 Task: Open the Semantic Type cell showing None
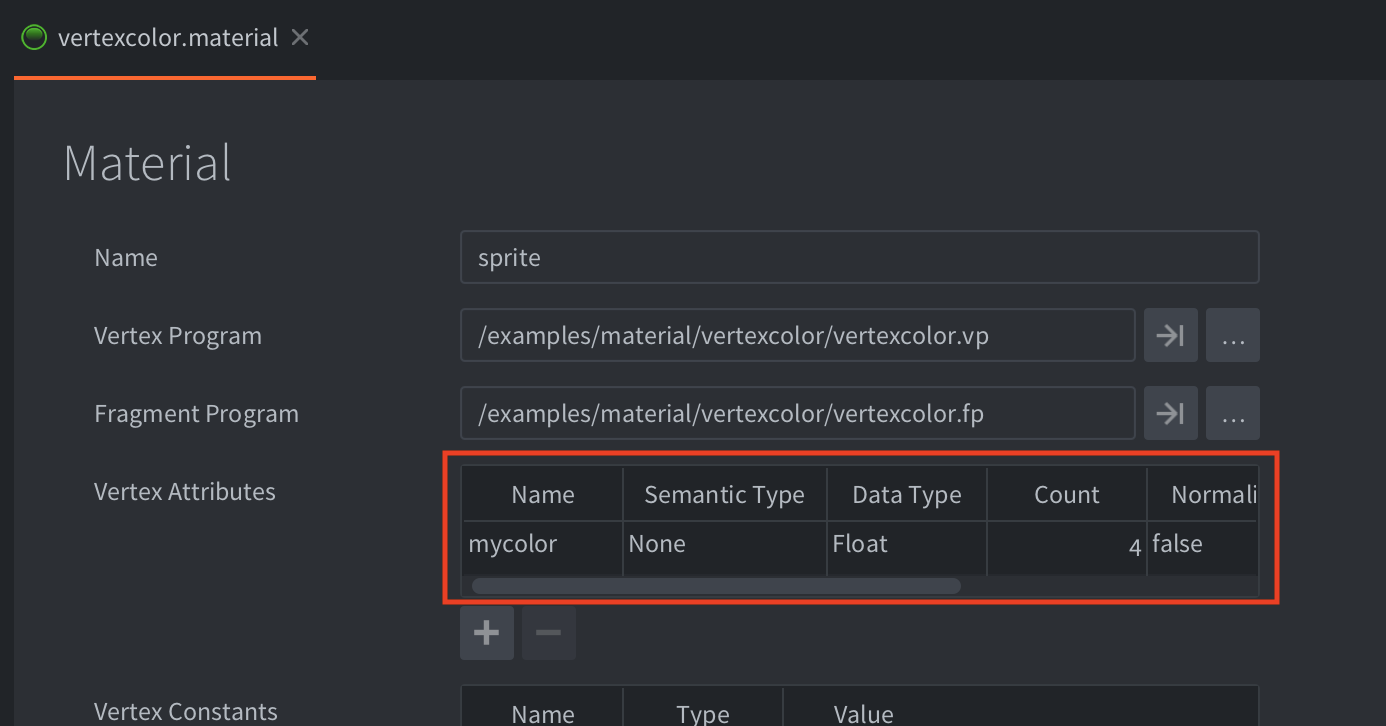[725, 545]
